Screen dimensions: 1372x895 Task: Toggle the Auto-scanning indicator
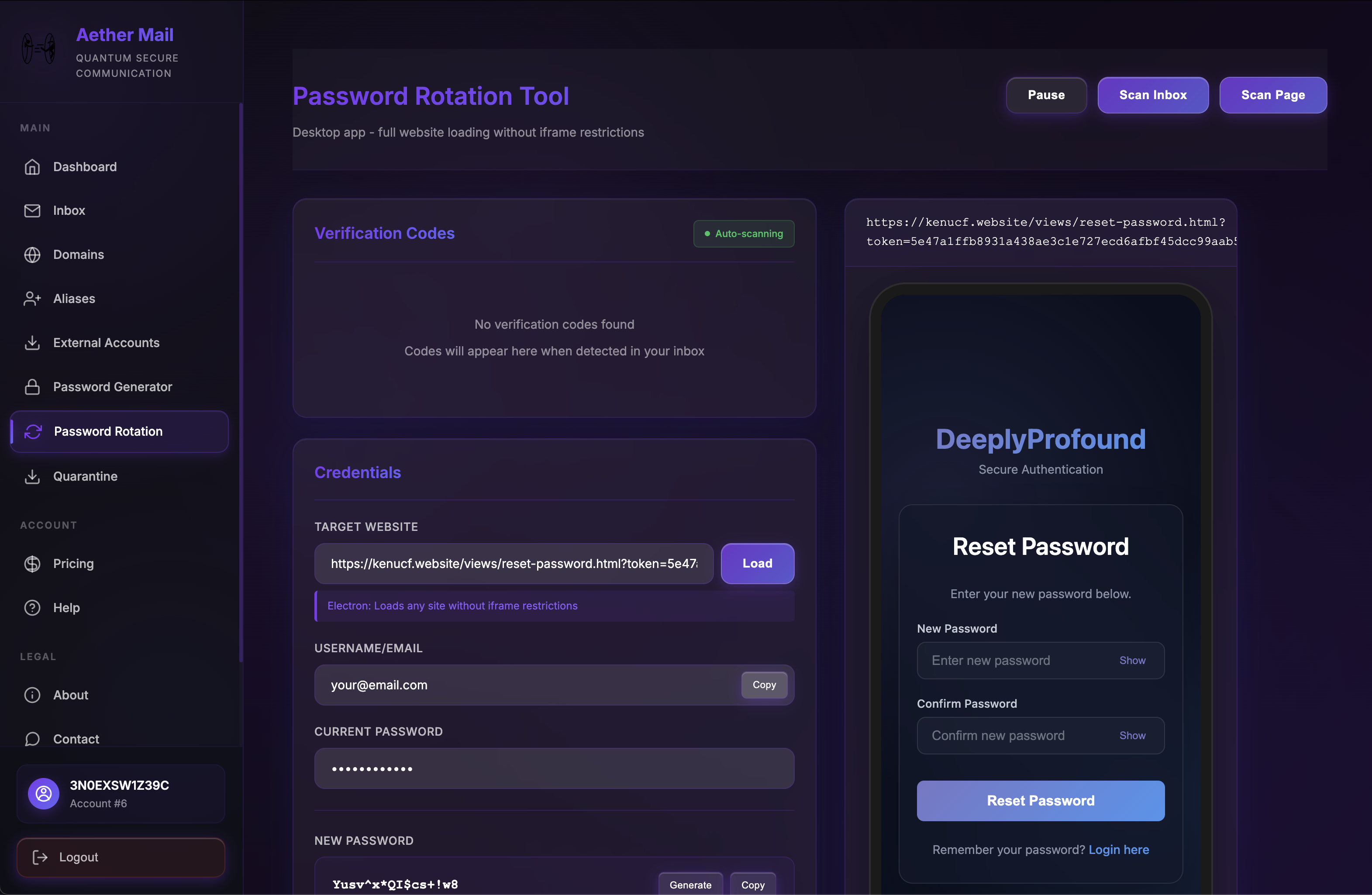click(744, 234)
